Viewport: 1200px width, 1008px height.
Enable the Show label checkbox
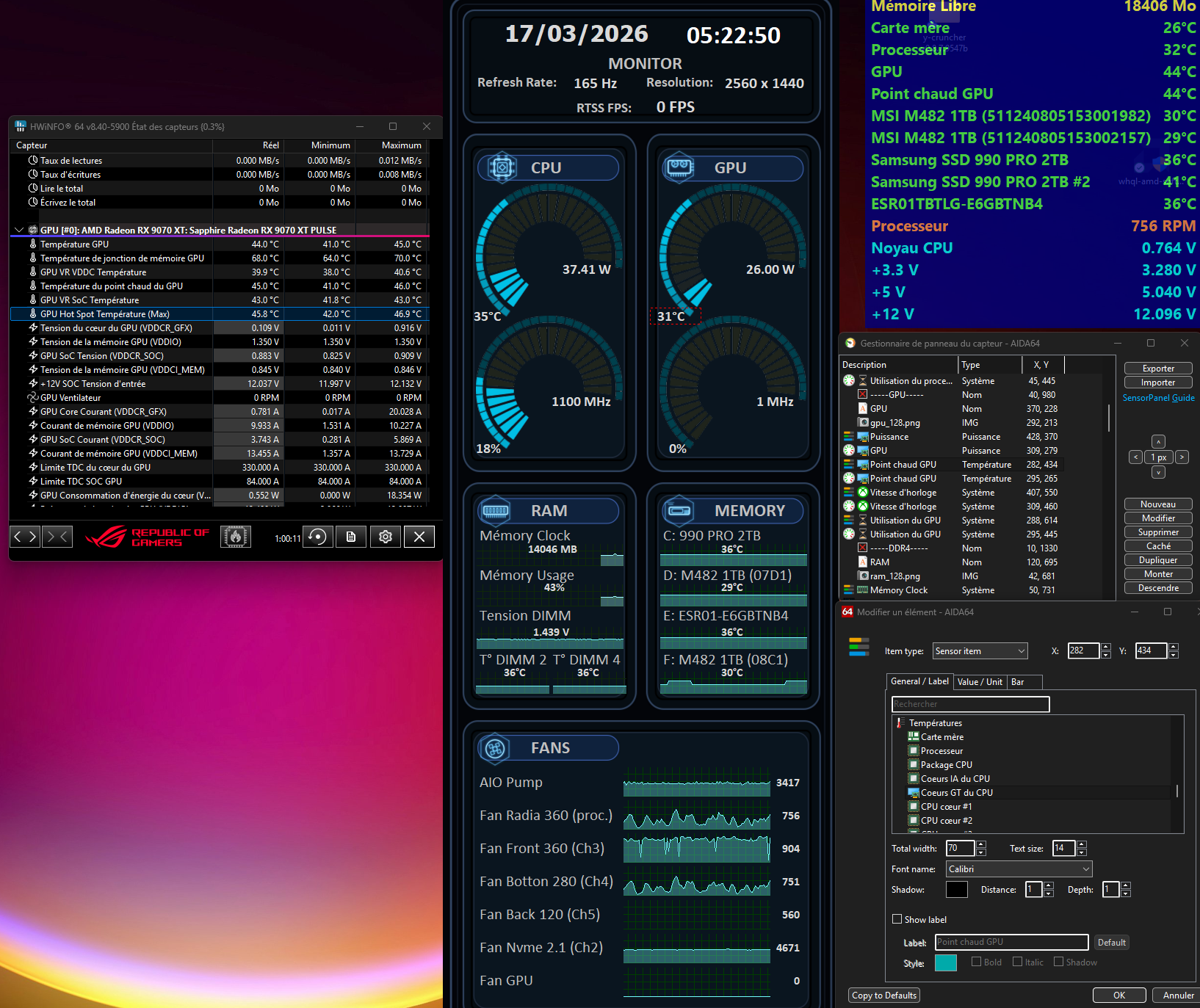click(897, 919)
